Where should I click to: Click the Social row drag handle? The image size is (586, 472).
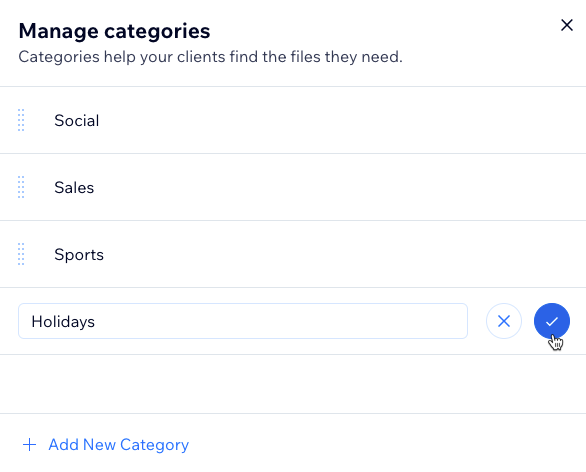[x=21, y=120]
